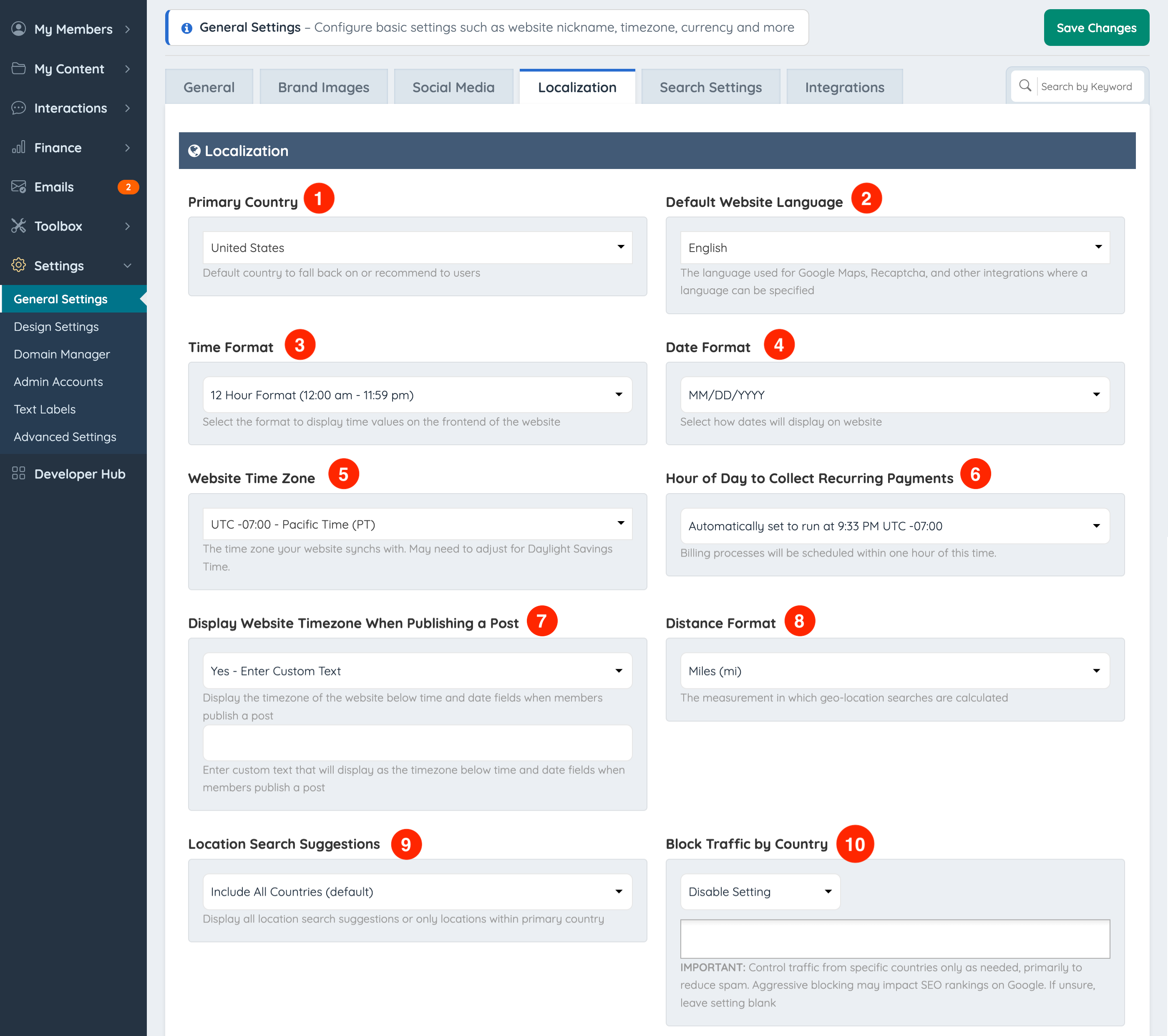Click the search magnifier icon
The image size is (1168, 1036).
(x=1025, y=86)
